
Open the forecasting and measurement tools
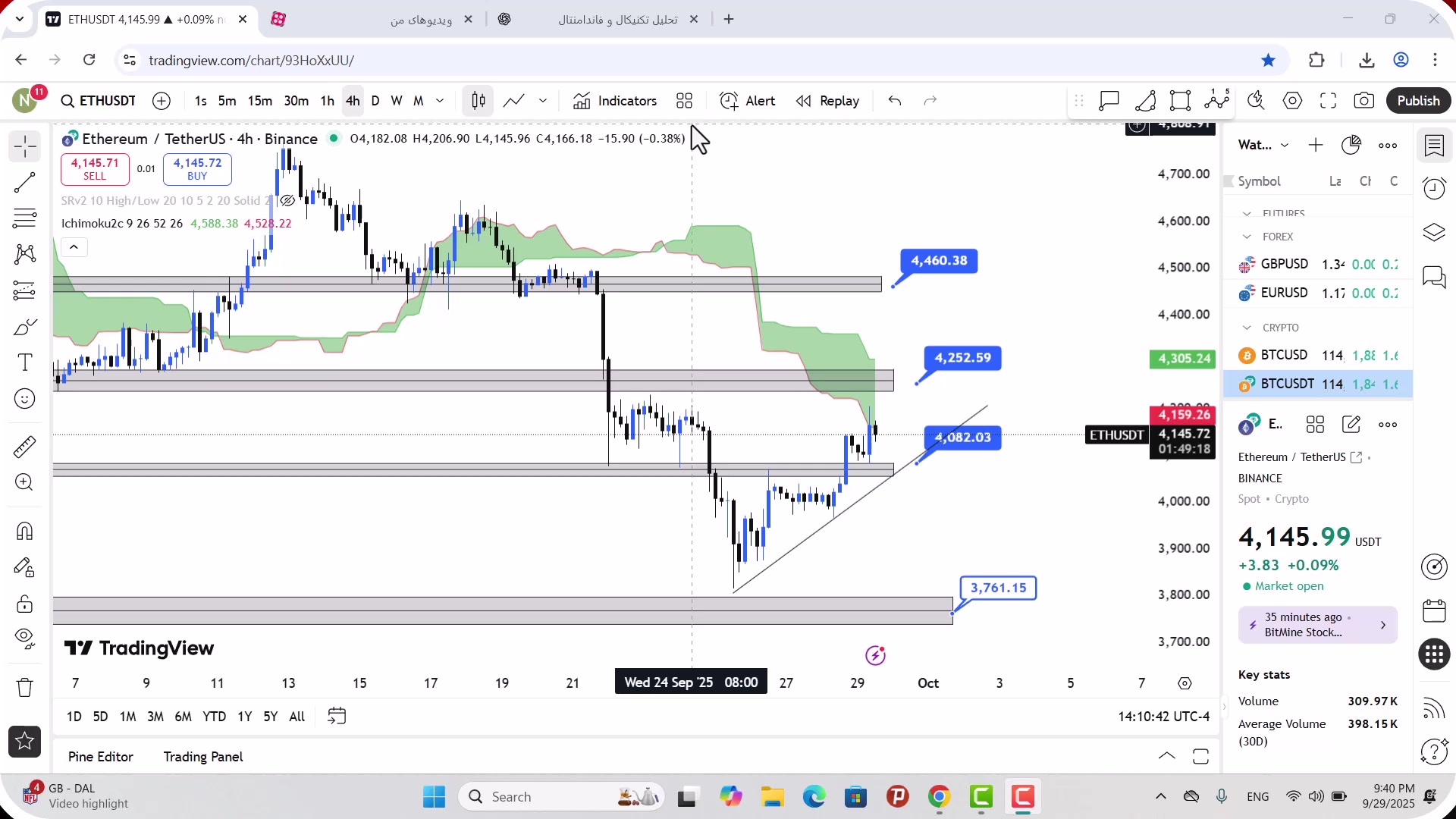click(x=25, y=290)
